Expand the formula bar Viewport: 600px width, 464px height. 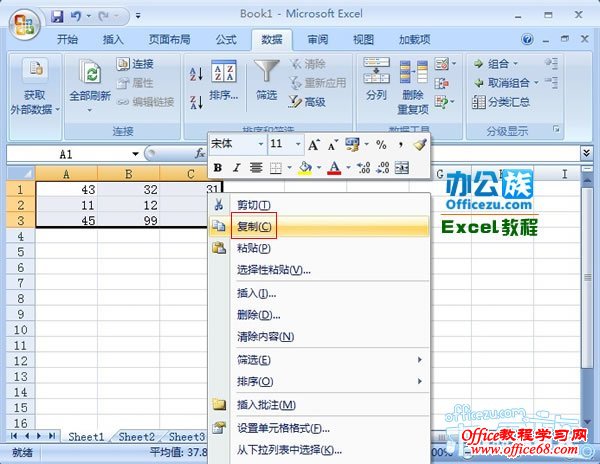(x=586, y=153)
